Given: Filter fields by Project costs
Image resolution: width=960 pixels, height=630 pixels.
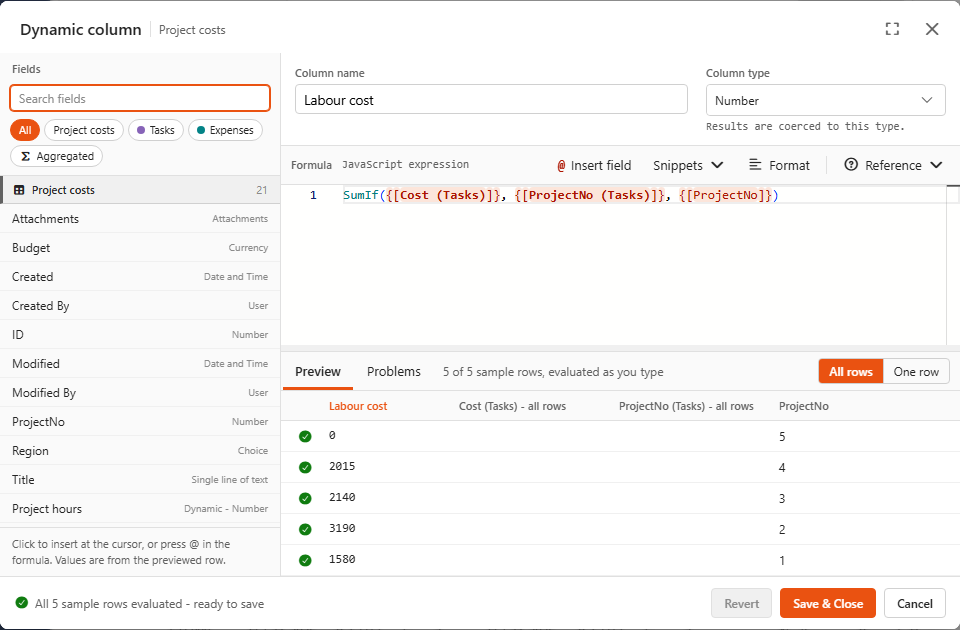Looking at the screenshot, I should click(84, 130).
